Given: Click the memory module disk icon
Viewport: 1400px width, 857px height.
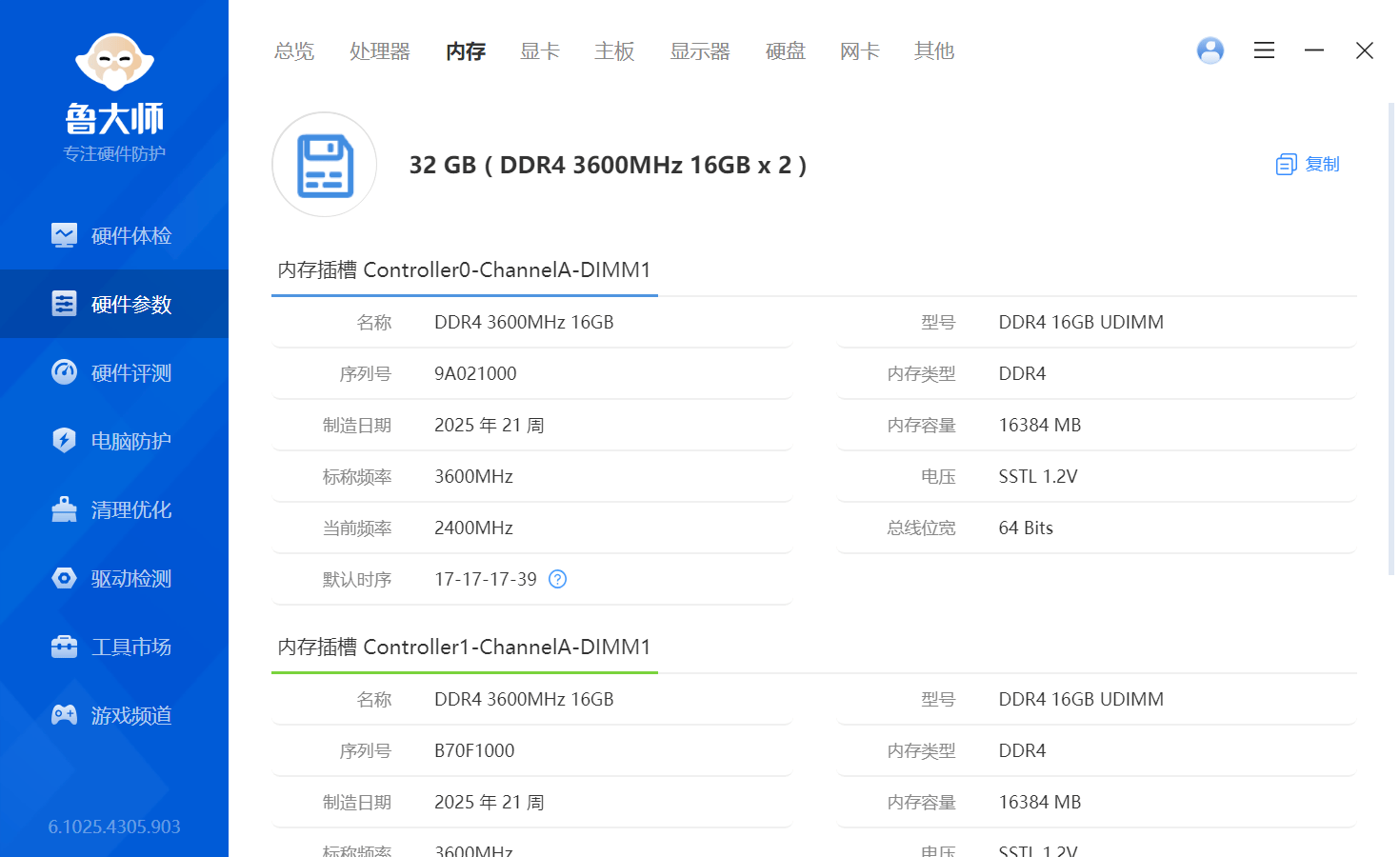Looking at the screenshot, I should [325, 165].
